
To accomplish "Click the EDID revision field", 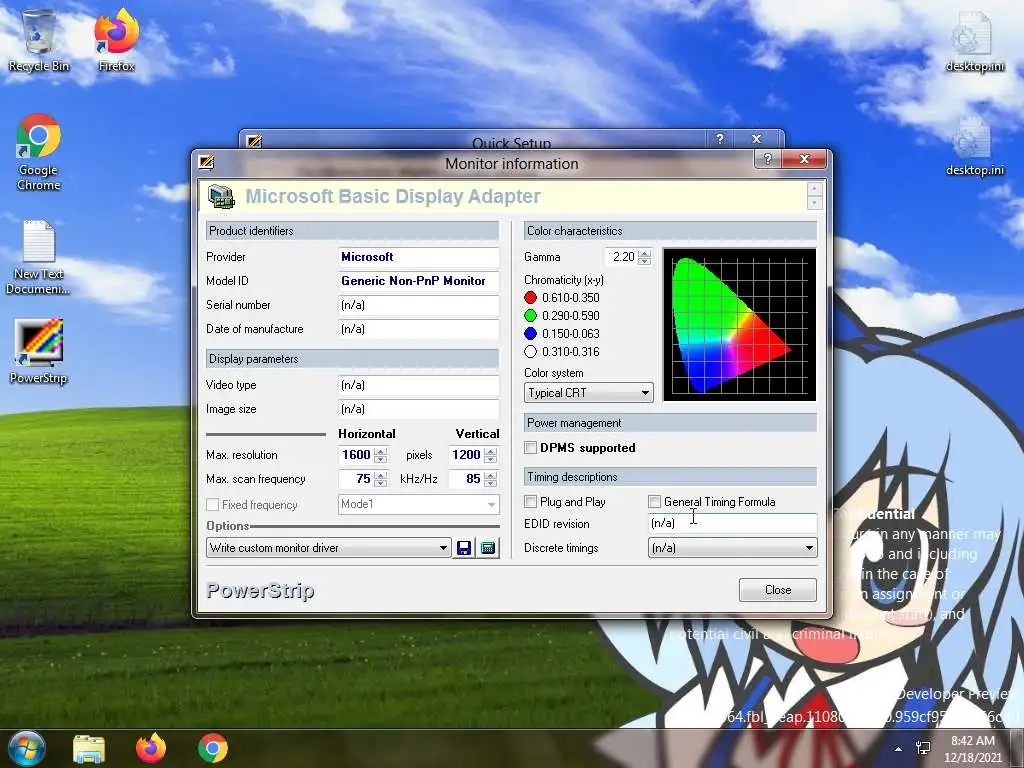I will pyautogui.click(x=732, y=523).
